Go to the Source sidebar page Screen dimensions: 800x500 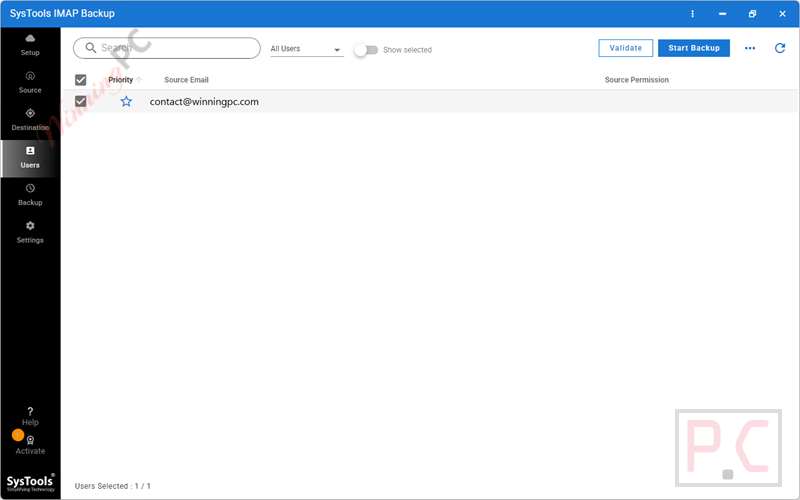point(30,83)
